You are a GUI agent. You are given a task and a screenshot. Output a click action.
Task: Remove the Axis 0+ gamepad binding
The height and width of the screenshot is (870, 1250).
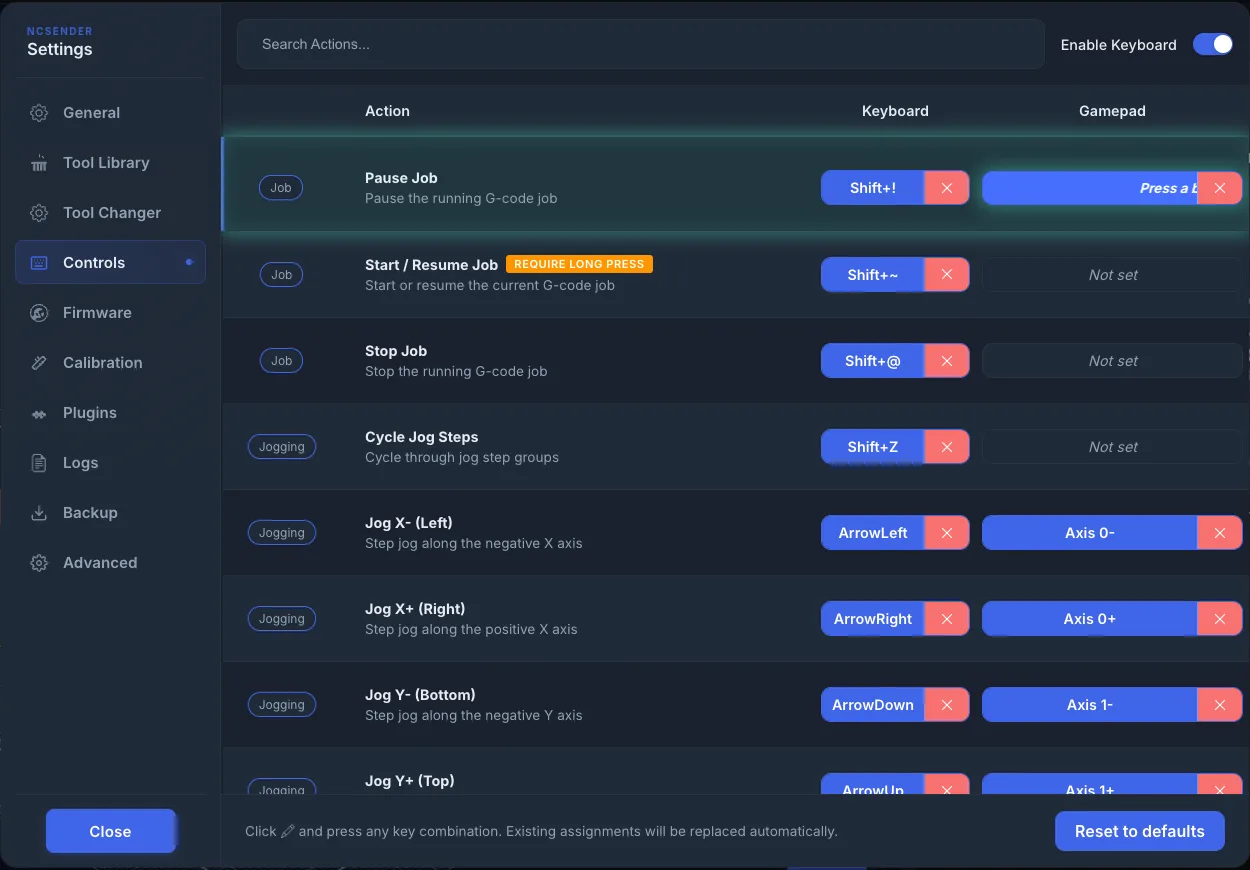point(1220,619)
